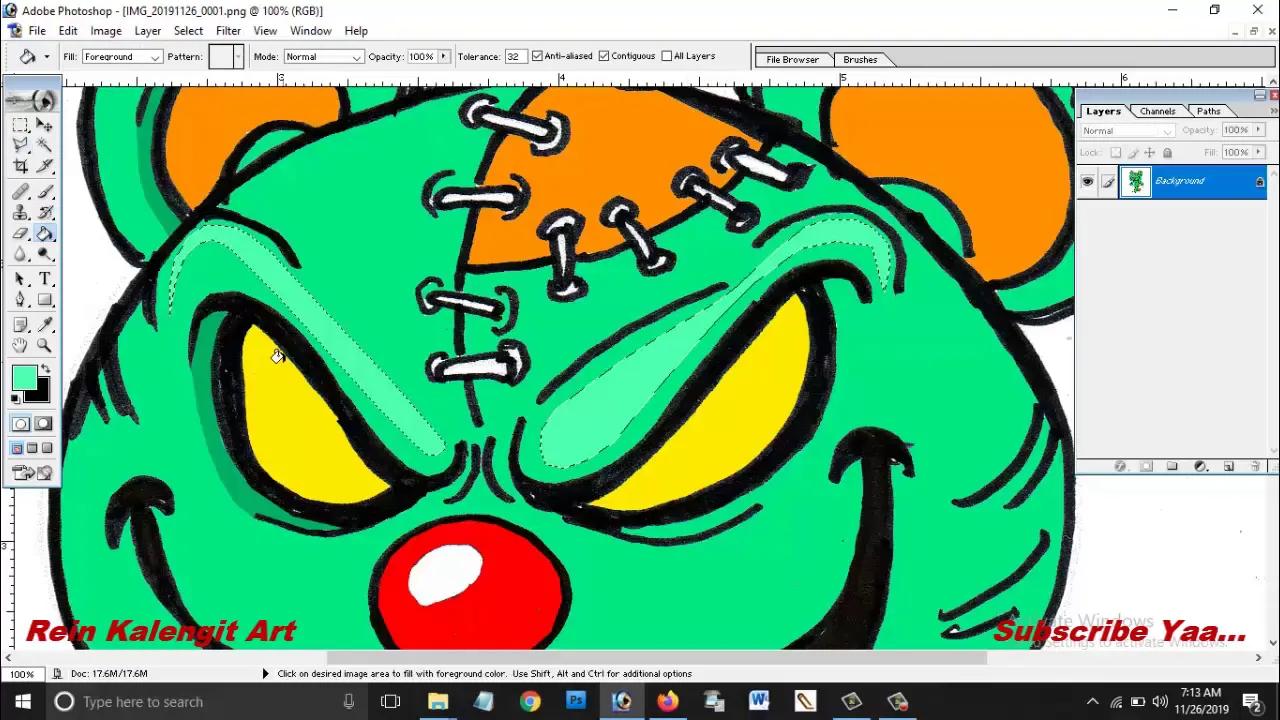Select the Hand tool

20,345
